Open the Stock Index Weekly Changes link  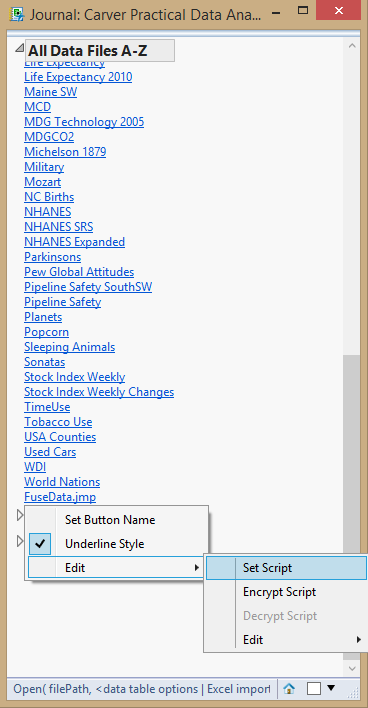point(99,391)
